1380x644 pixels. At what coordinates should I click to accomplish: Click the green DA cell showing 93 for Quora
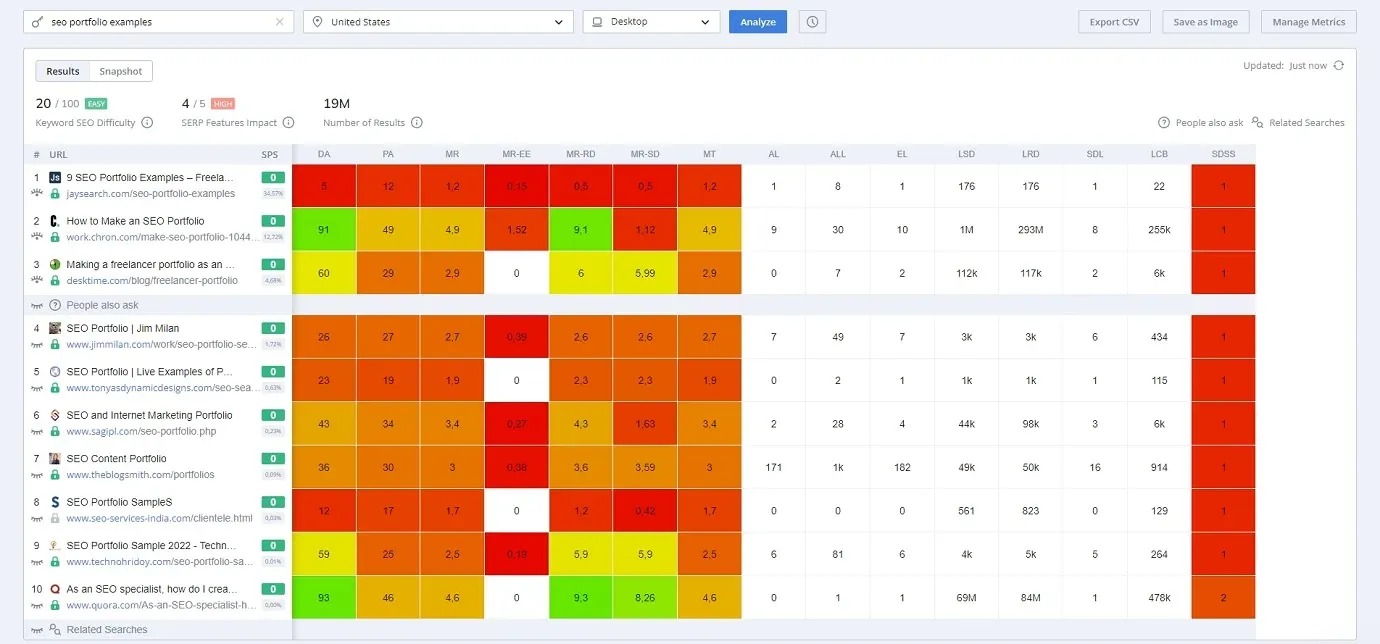(x=324, y=598)
